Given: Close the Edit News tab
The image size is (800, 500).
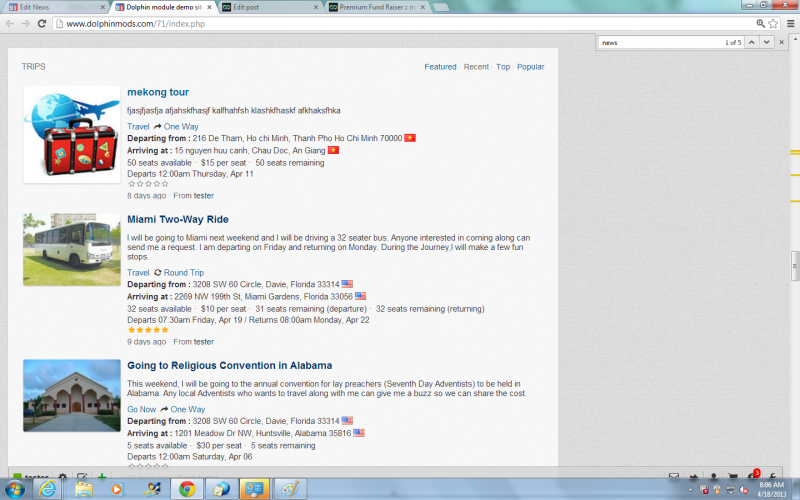Looking at the screenshot, I should click(103, 7).
